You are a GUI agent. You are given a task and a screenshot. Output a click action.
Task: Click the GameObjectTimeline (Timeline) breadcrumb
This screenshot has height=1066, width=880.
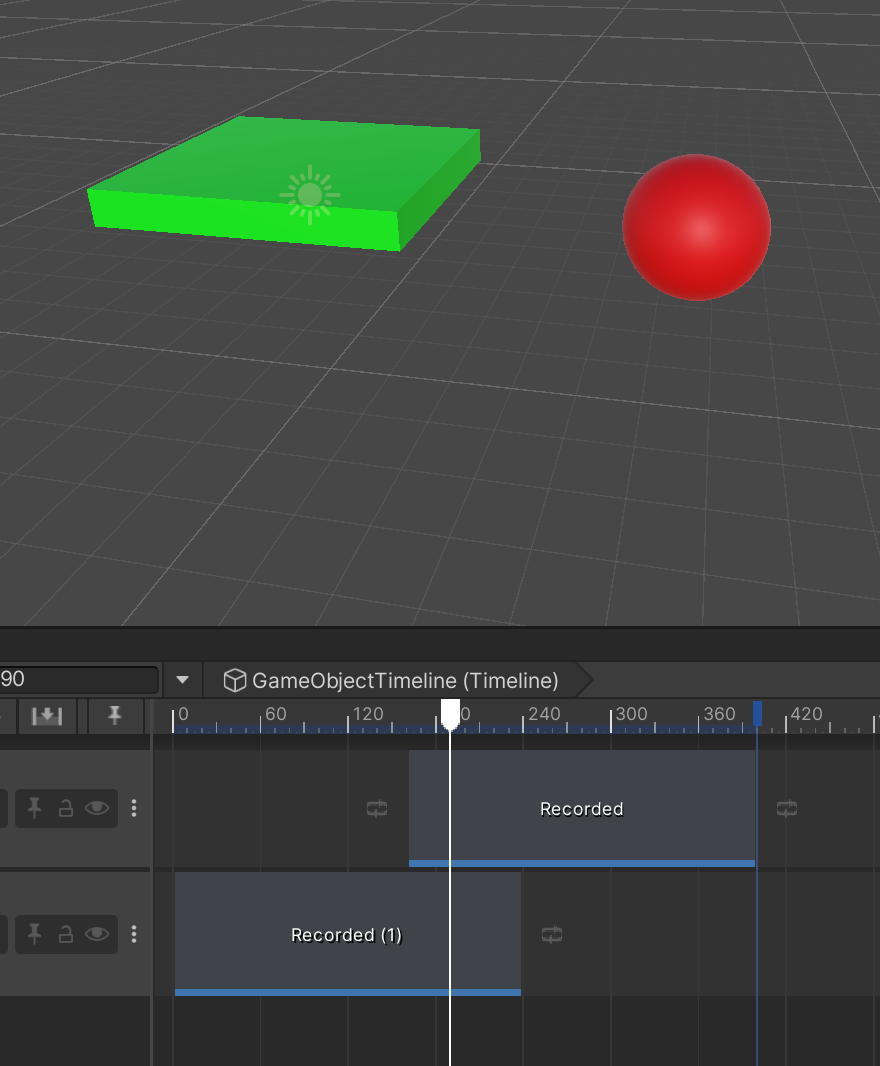(405, 681)
